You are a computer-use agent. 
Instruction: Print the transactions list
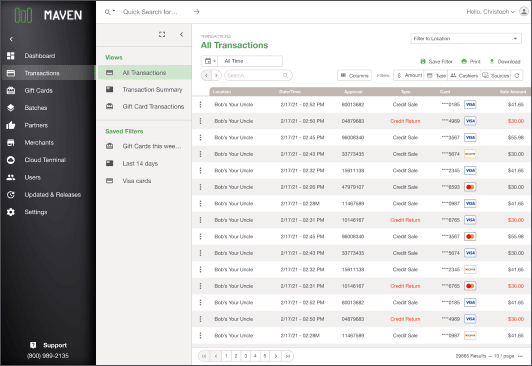coord(471,61)
